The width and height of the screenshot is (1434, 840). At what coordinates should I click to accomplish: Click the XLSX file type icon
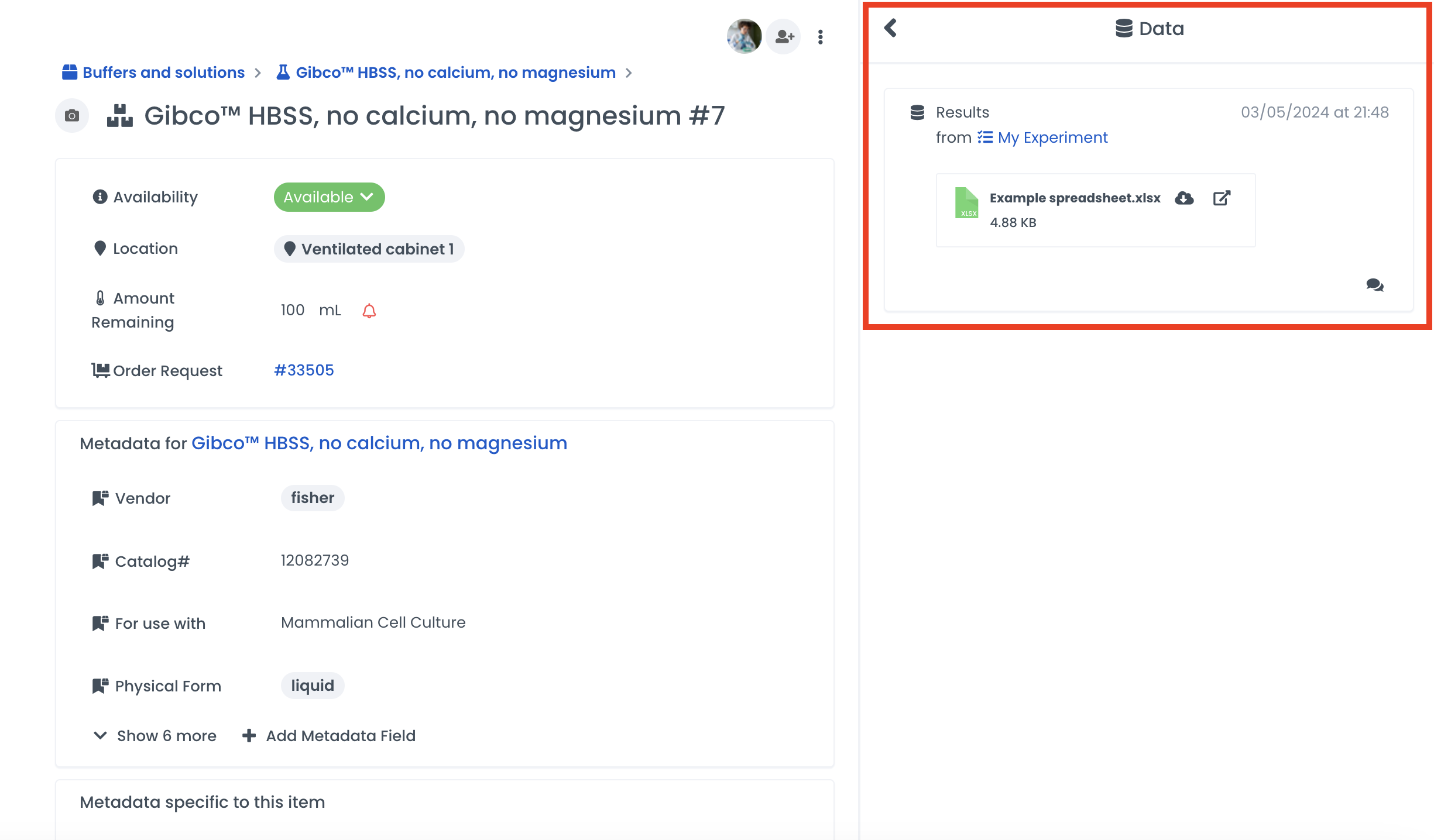(966, 203)
